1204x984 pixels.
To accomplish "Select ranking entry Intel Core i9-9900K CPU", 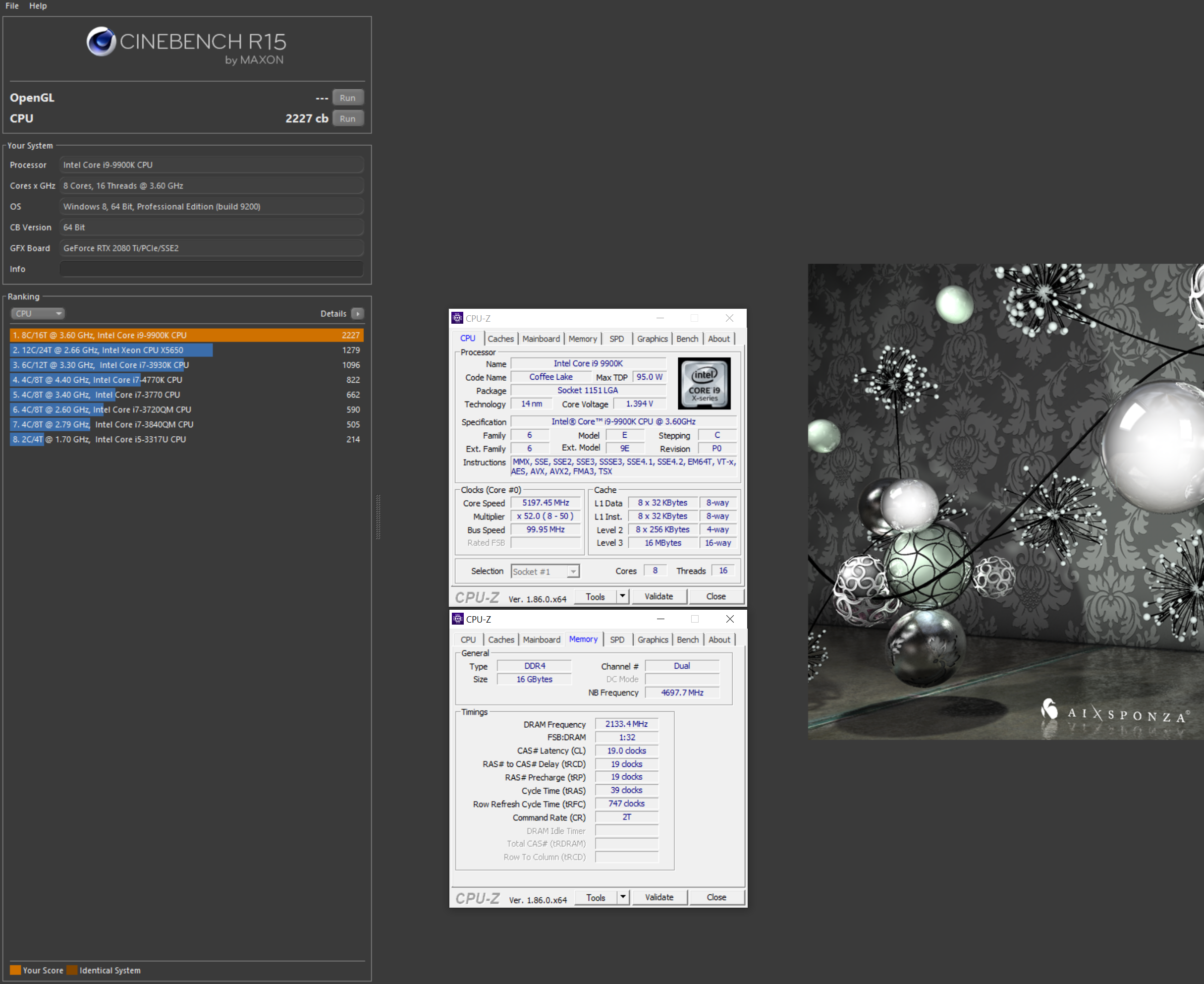I will coord(186,335).
